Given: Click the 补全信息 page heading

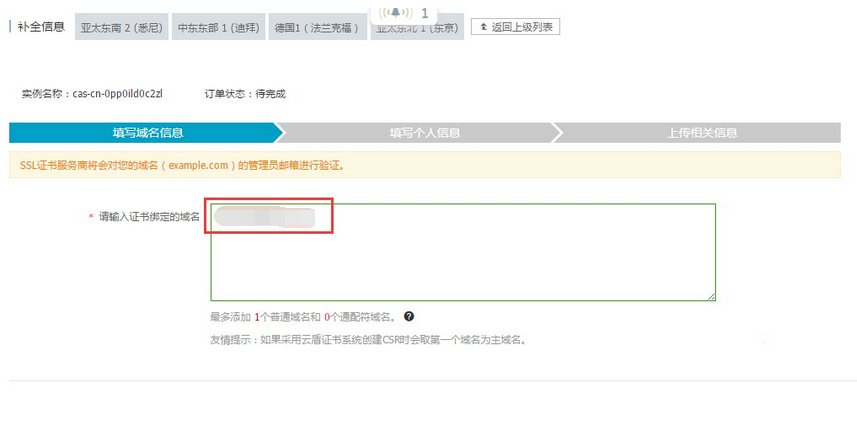Looking at the screenshot, I should tap(41, 27).
